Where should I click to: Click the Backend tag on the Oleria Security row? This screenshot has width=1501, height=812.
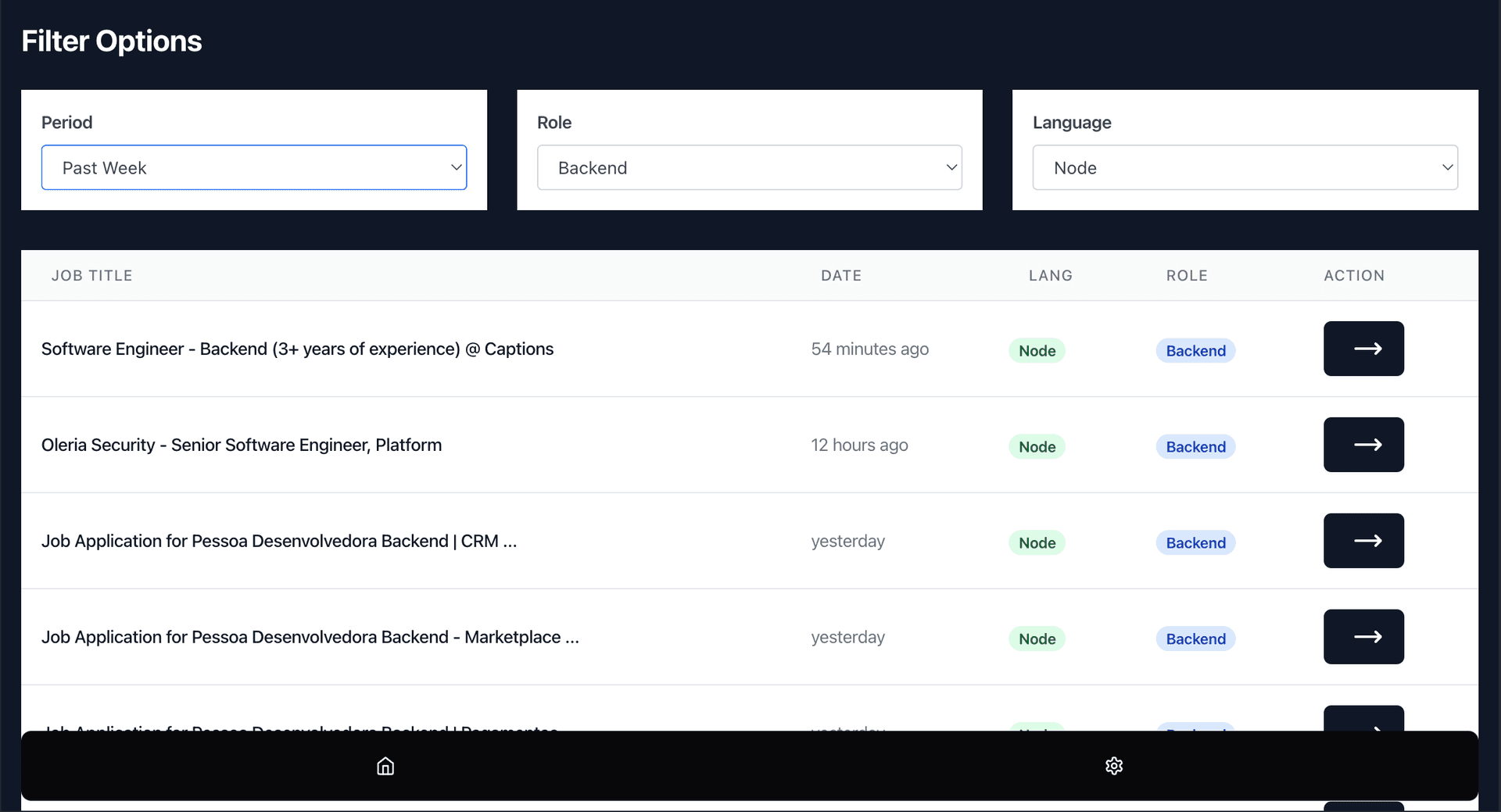point(1195,447)
